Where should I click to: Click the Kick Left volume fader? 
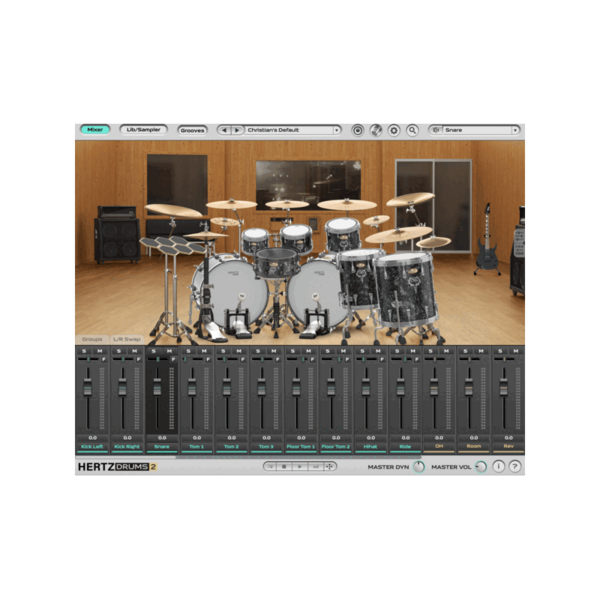(88, 387)
